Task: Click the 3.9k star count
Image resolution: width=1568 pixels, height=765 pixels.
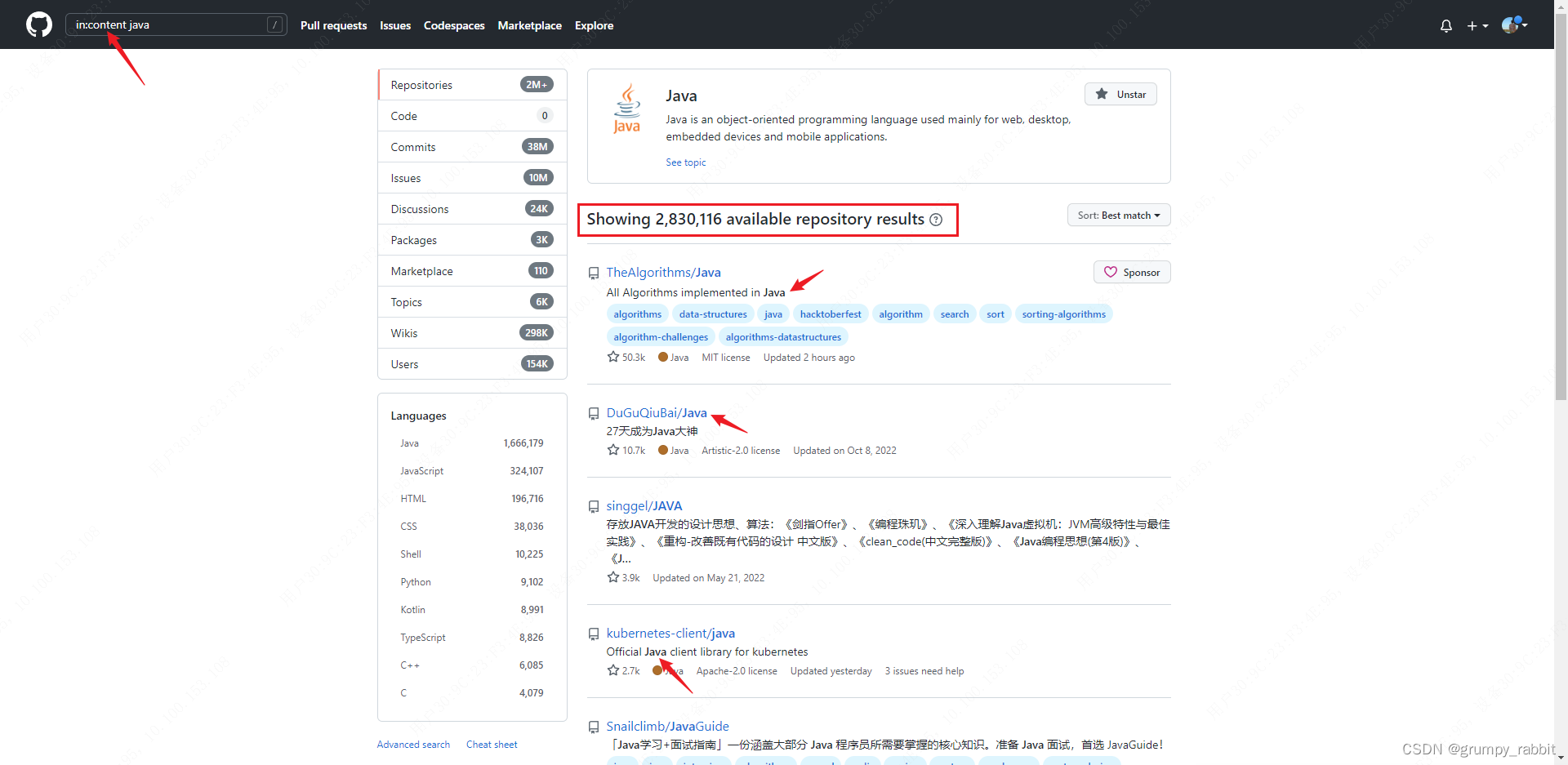Action: [x=624, y=578]
